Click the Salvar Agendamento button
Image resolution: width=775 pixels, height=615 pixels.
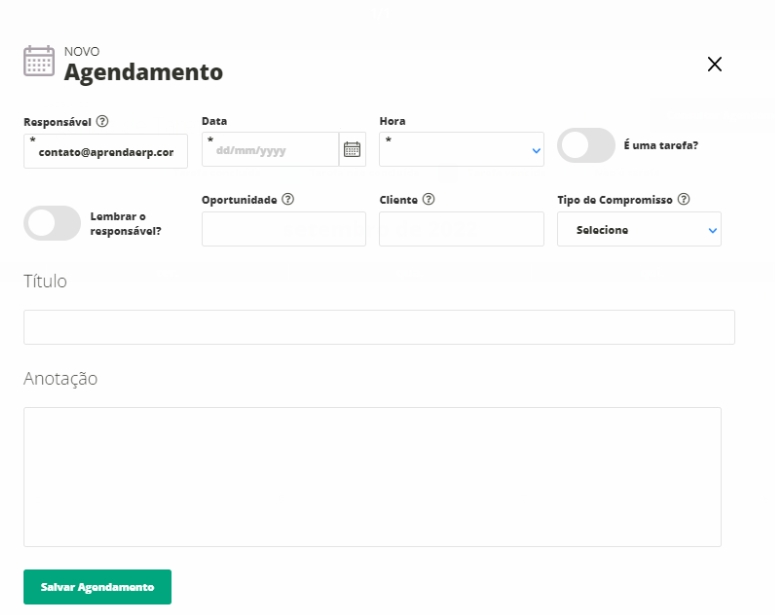tap(97, 587)
